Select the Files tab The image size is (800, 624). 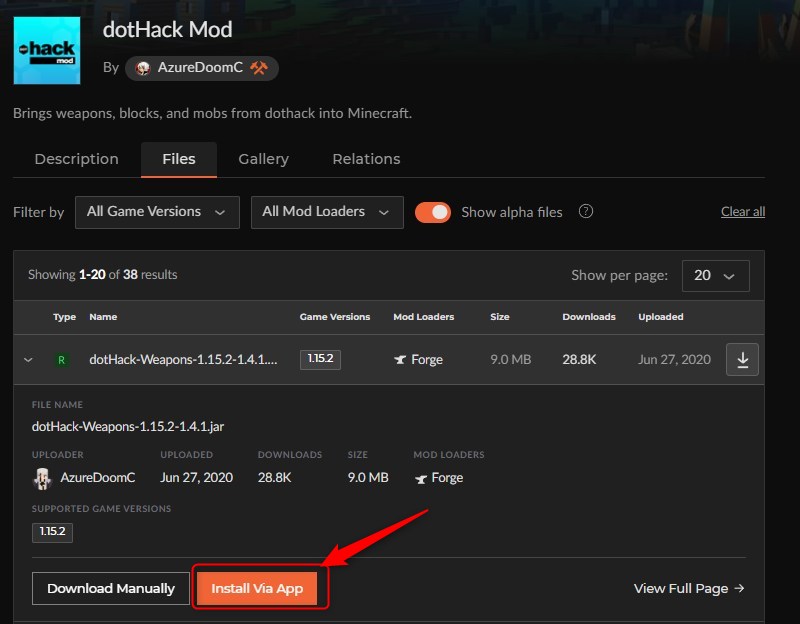(179, 159)
